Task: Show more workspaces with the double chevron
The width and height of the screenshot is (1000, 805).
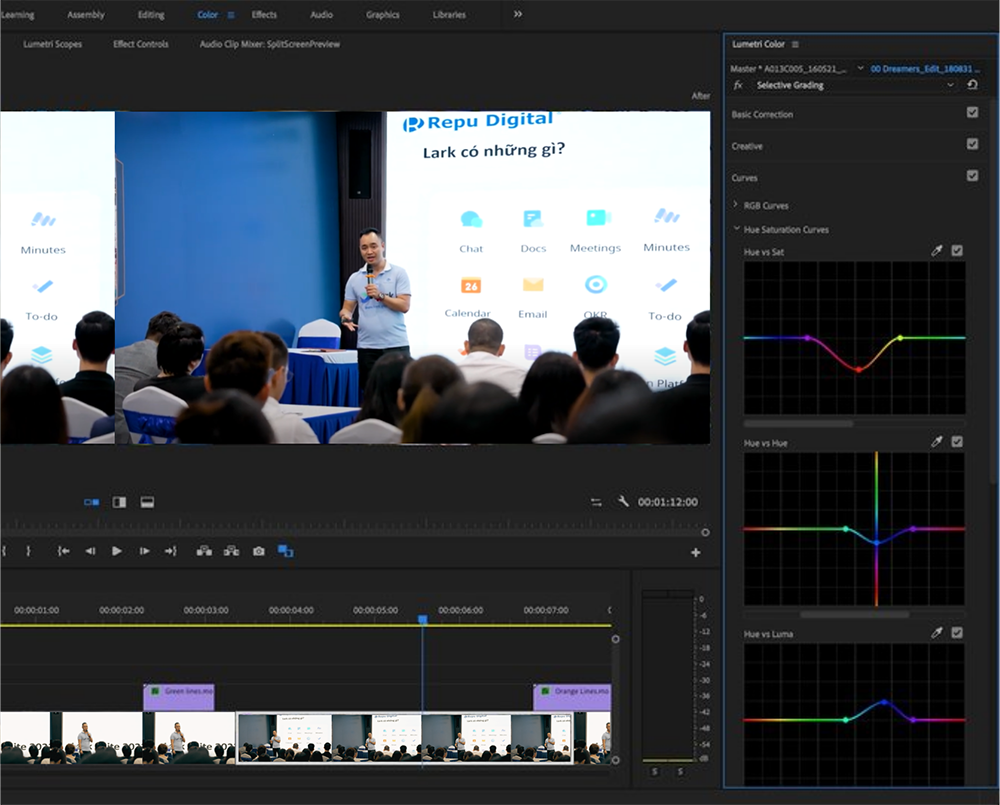Action: pos(518,14)
